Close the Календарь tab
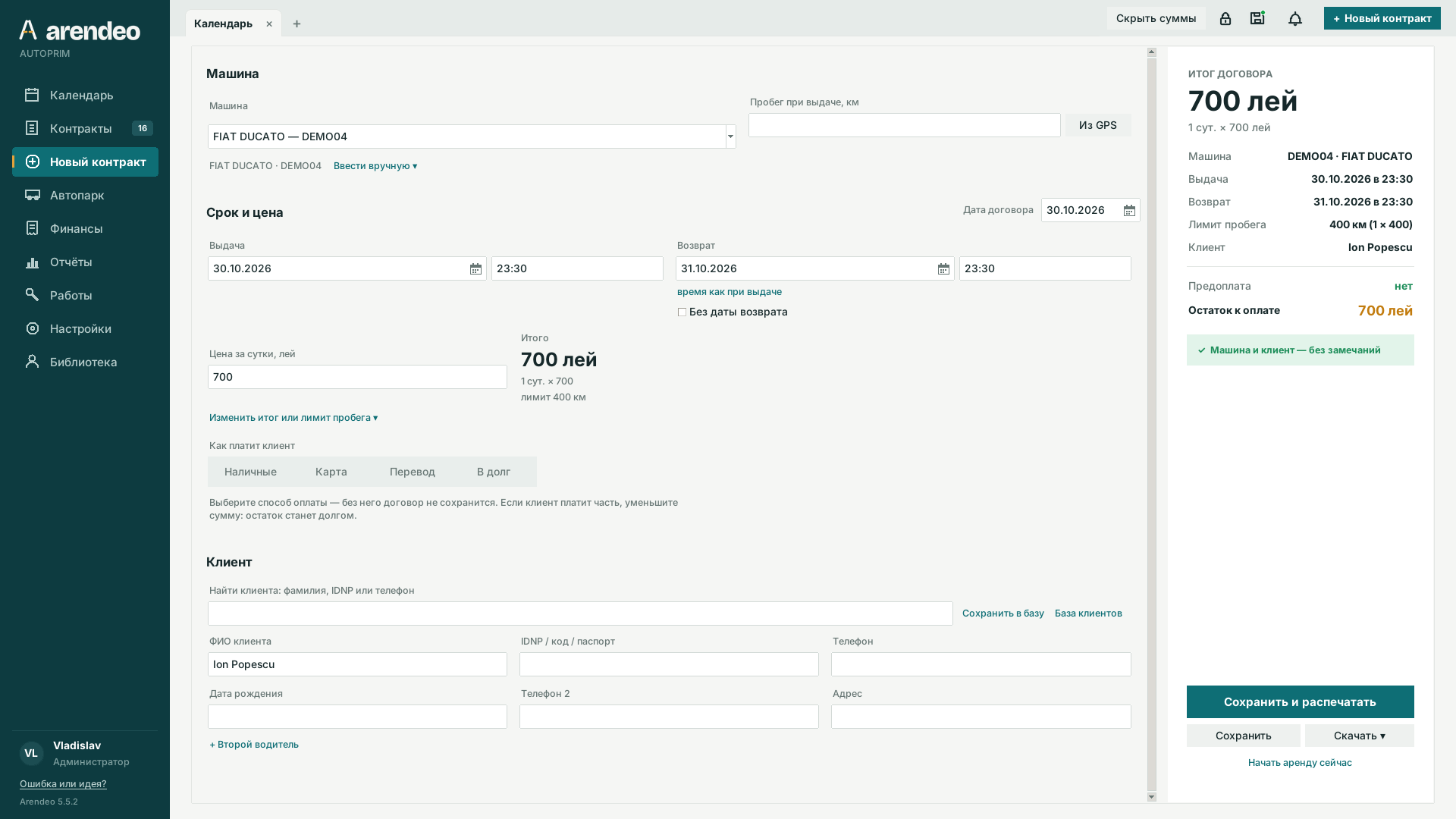1456x819 pixels. coord(269,24)
